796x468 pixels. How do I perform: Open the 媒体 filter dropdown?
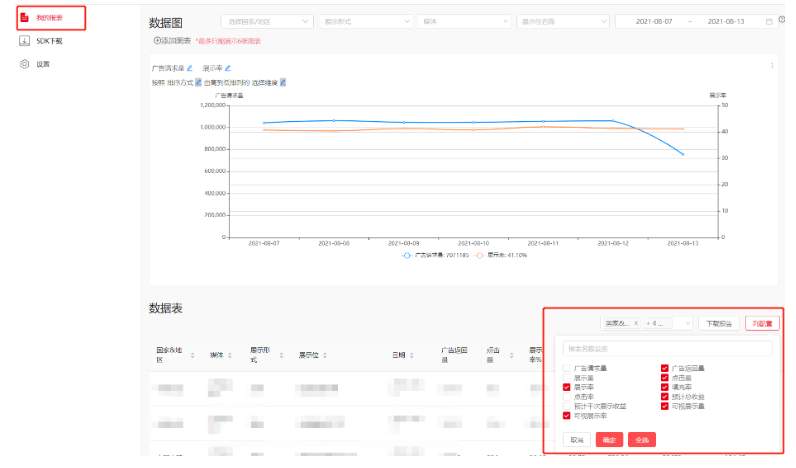(464, 21)
